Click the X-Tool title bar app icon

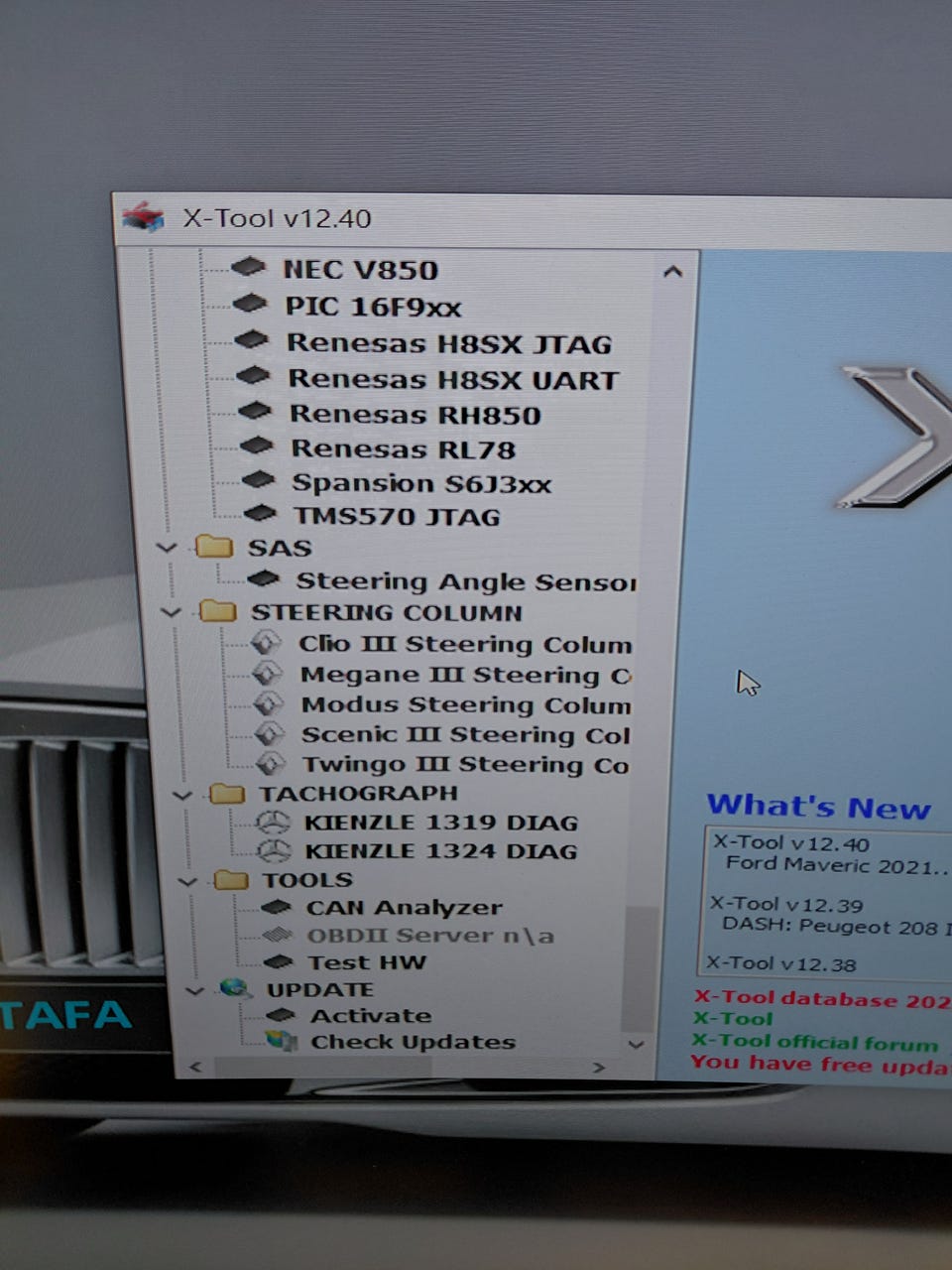click(x=143, y=217)
